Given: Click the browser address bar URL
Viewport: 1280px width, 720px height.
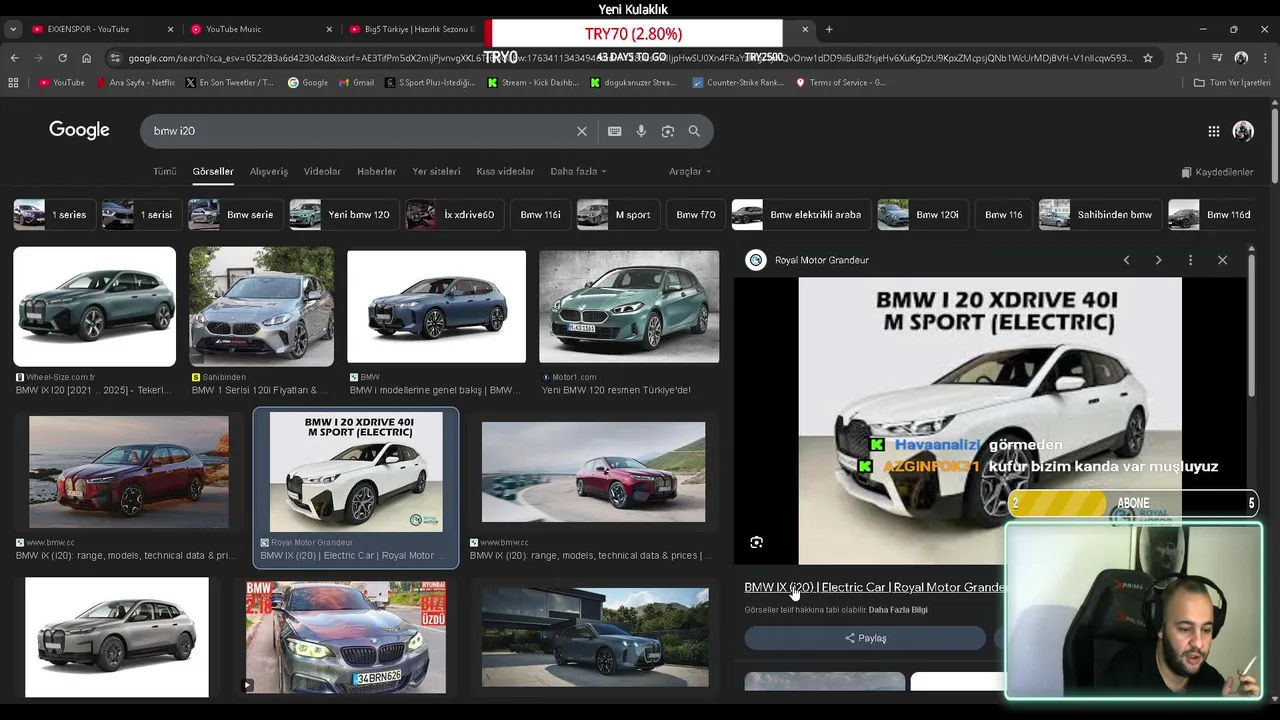Looking at the screenshot, I should (x=630, y=58).
